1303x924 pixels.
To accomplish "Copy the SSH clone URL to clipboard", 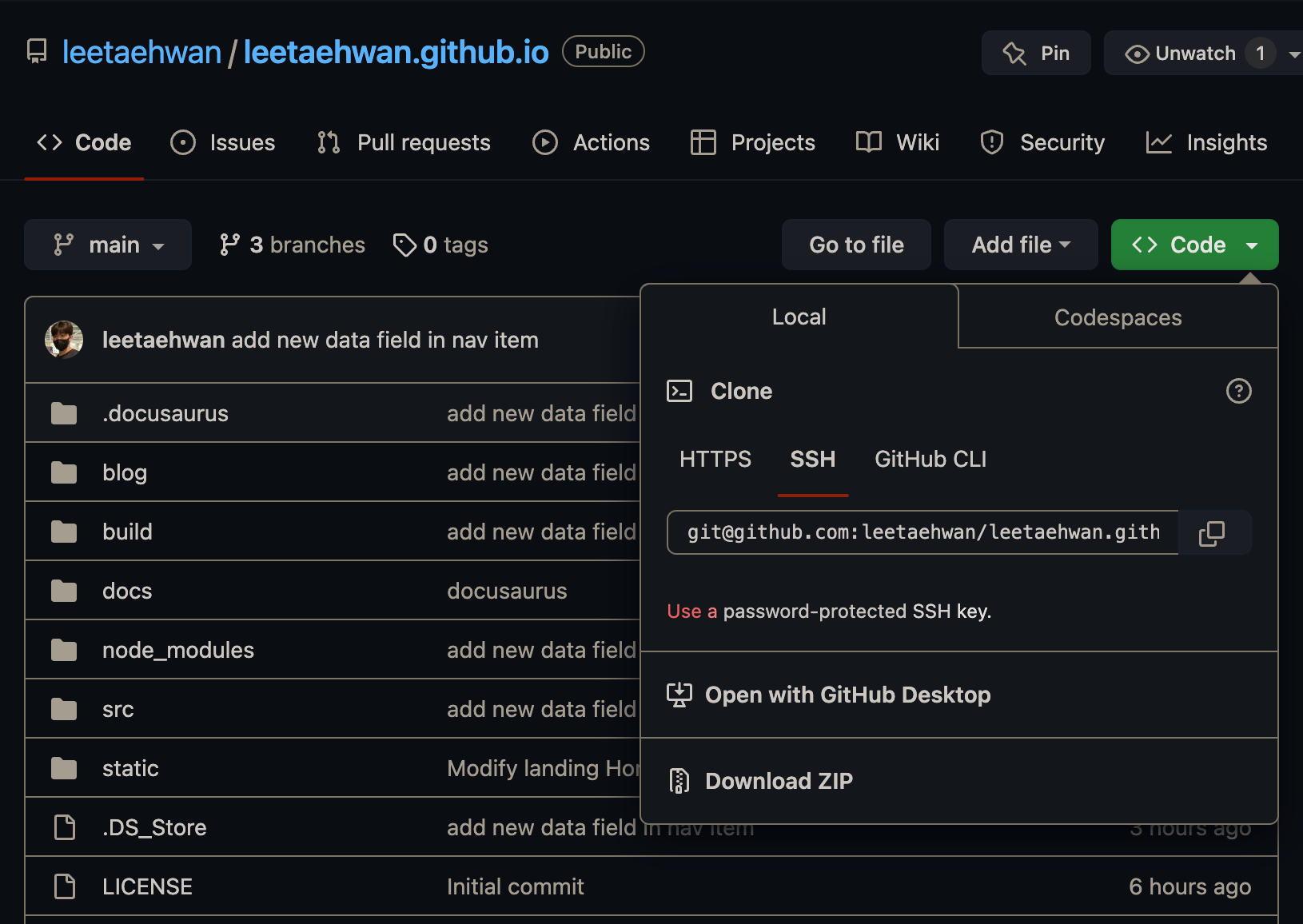I will [1212, 533].
